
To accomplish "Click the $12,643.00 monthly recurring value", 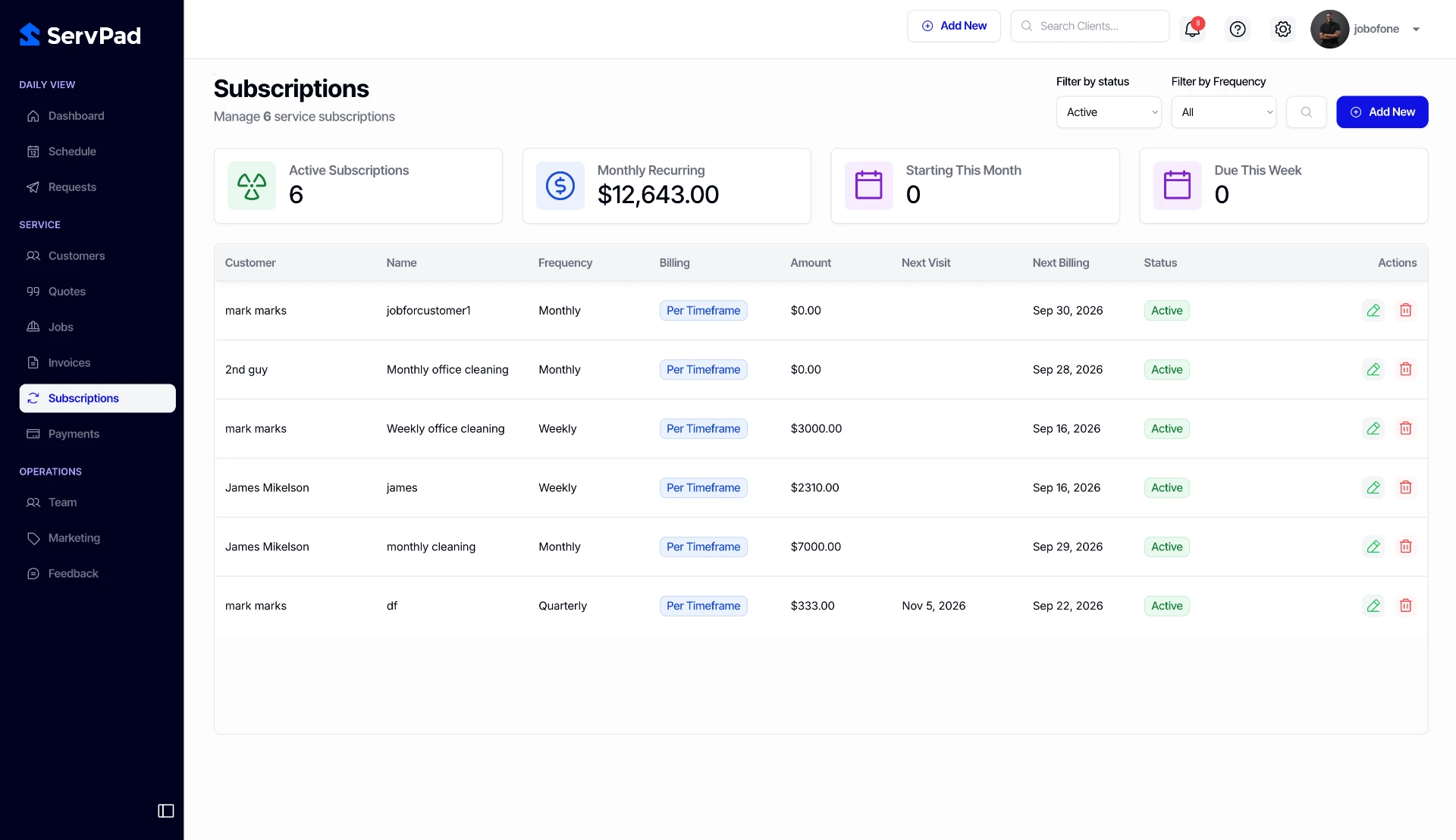I will click(x=658, y=195).
